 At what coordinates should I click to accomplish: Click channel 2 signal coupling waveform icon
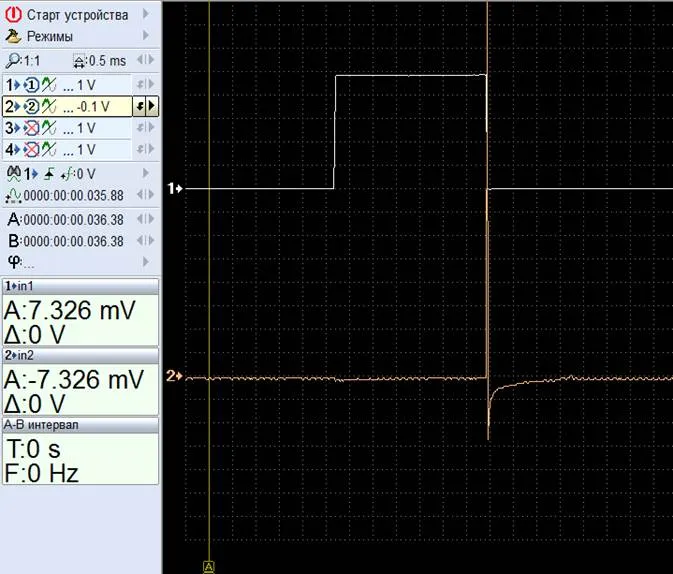(49, 106)
